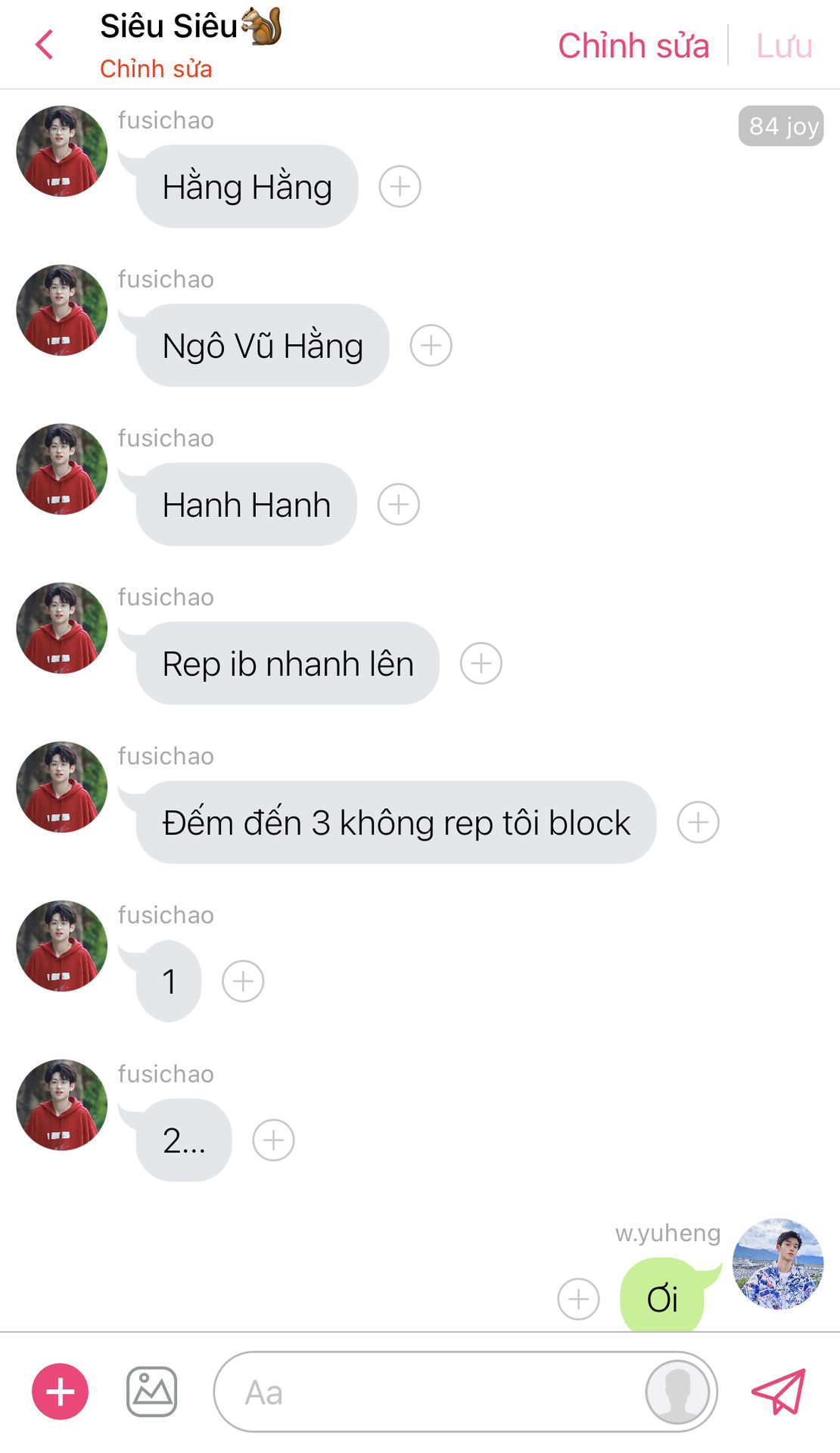840x1453 pixels.
Task: Tap the plus beside message "2..."
Action: coord(273,1140)
